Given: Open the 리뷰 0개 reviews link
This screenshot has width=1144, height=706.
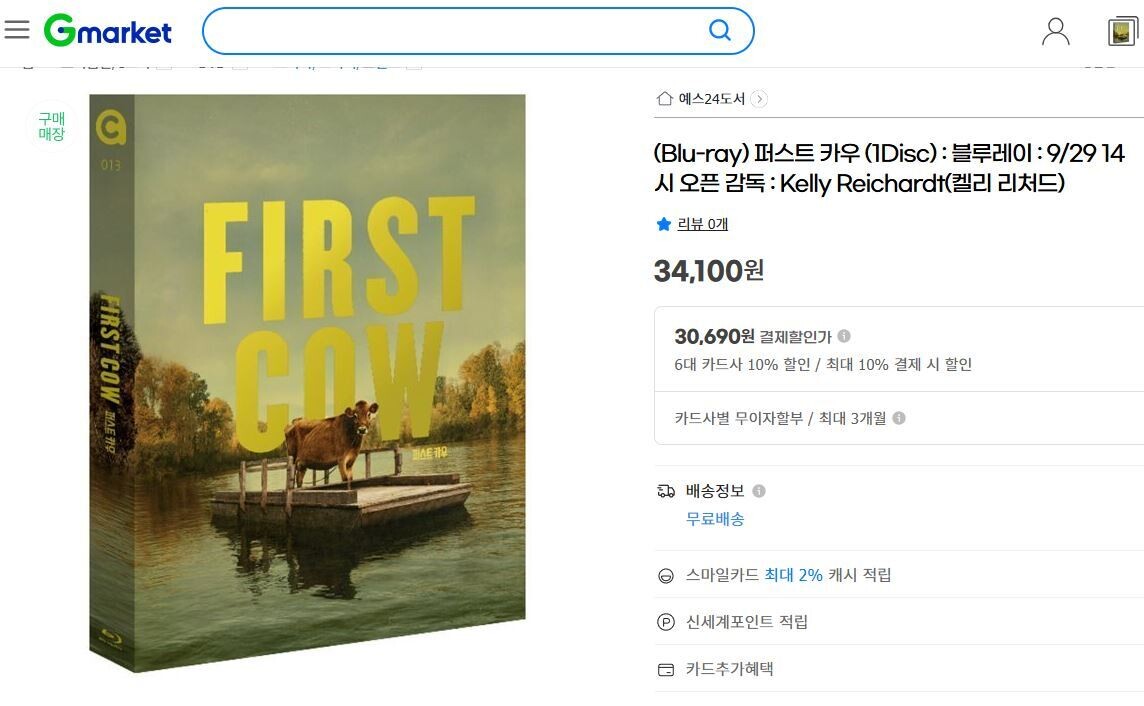Looking at the screenshot, I should (702, 224).
